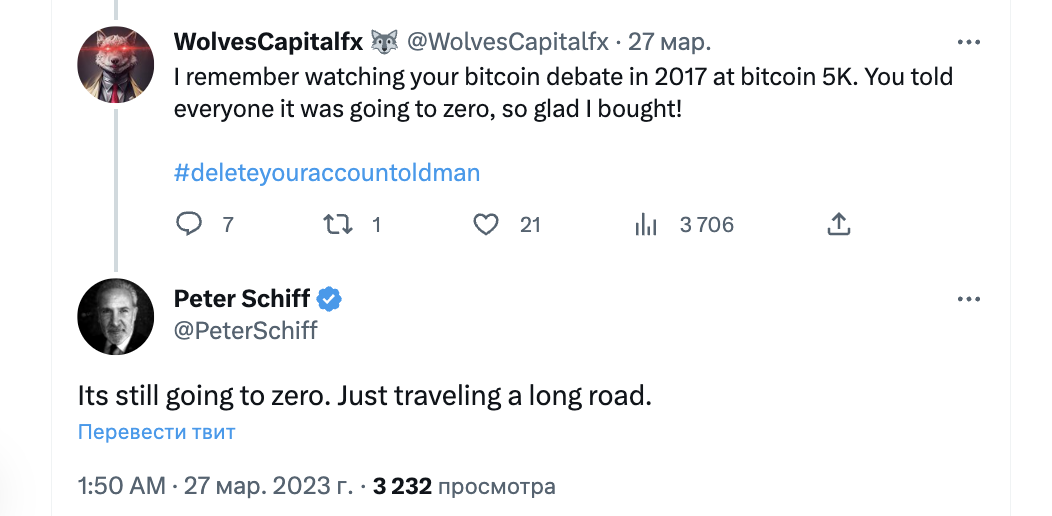1052x516 pixels.
Task: Open more options menu on Peter Schiff tweet
Action: pos(969,299)
